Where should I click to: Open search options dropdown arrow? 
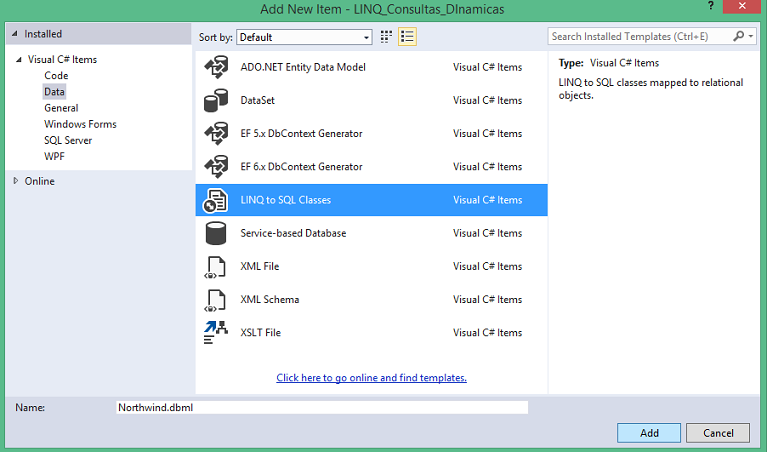point(751,36)
